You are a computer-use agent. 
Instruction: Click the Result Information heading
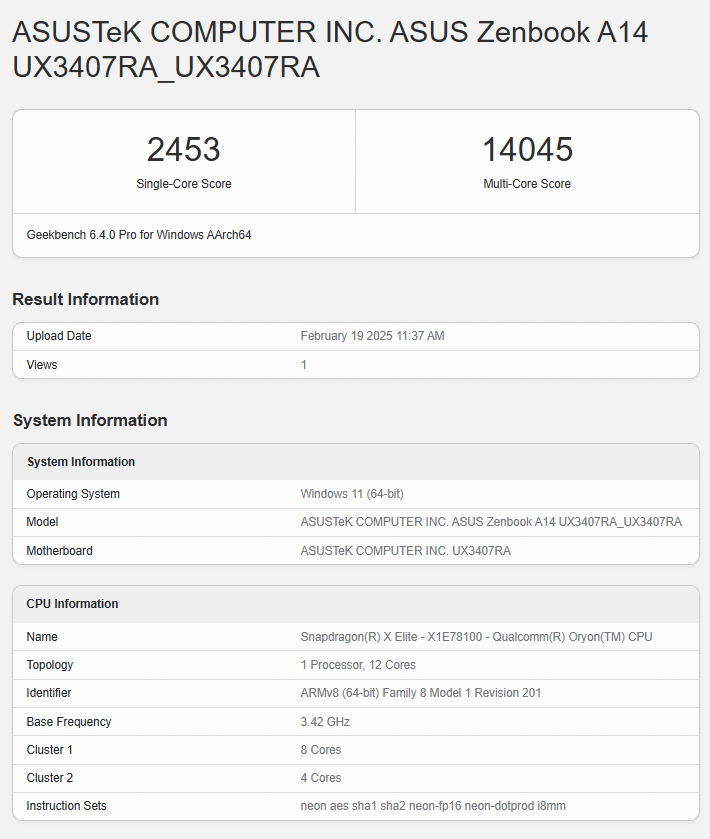pyautogui.click(x=86, y=299)
